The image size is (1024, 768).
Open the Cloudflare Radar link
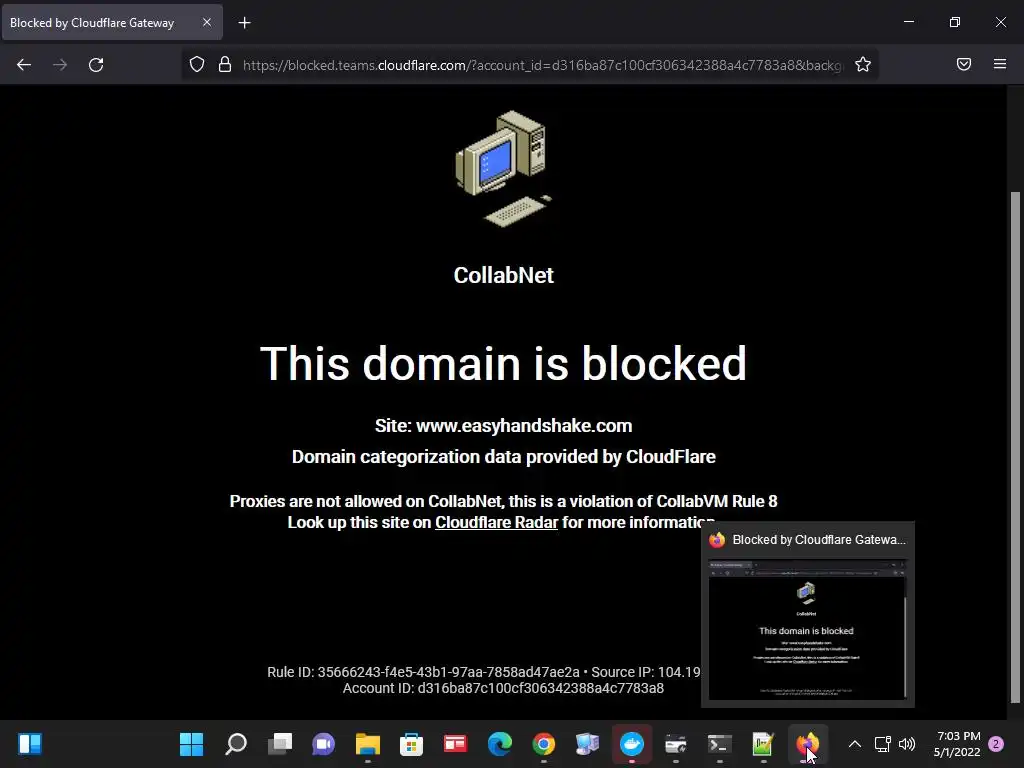pos(496,522)
